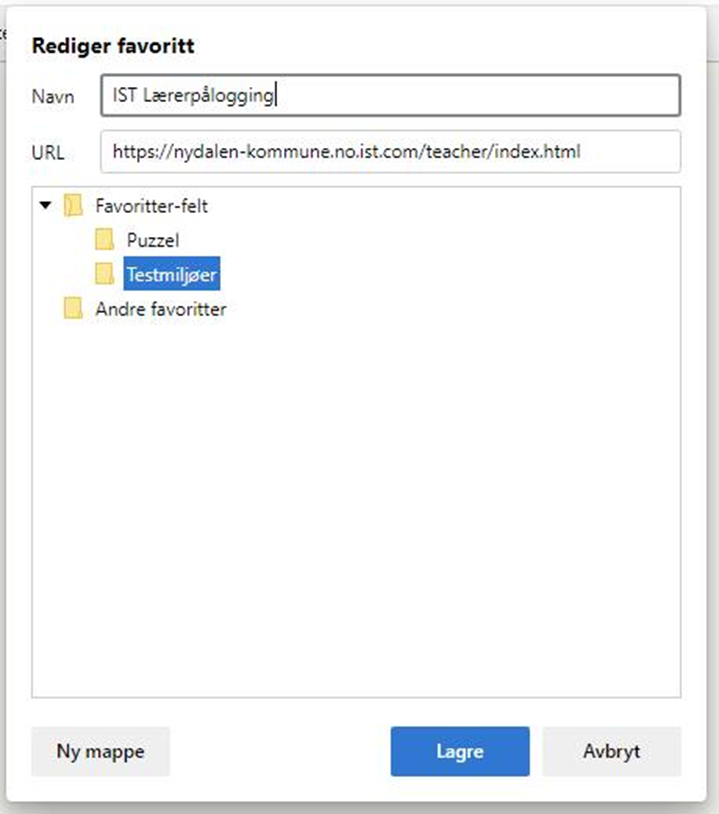Select the Favoritter-felt folder label

coord(151,206)
